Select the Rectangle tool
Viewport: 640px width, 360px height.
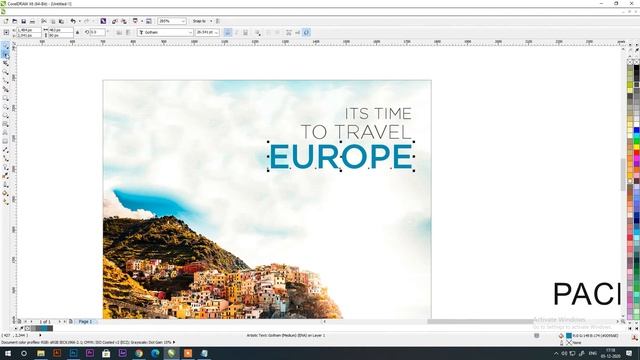tap(5, 98)
